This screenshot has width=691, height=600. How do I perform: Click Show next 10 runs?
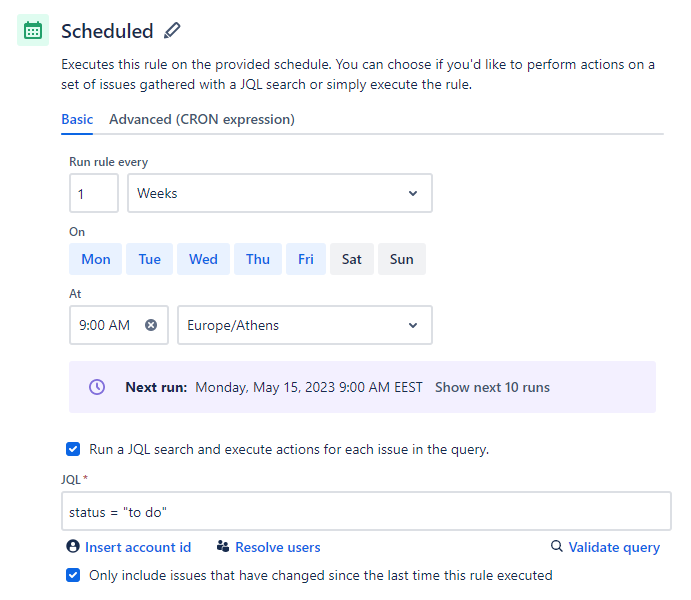click(x=492, y=387)
